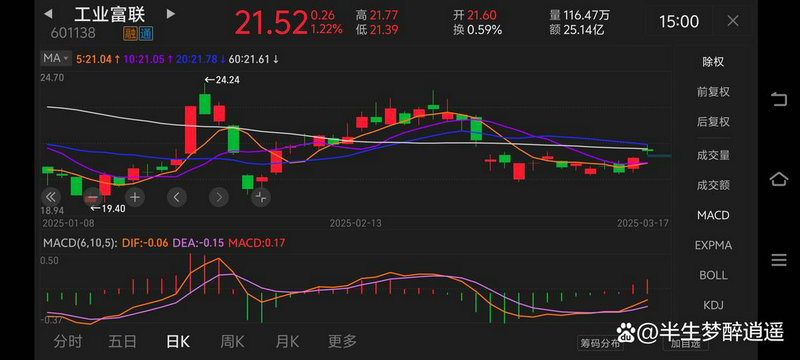Select MACD indicator in side panel
Screen dimensions: 800x360
point(713,215)
